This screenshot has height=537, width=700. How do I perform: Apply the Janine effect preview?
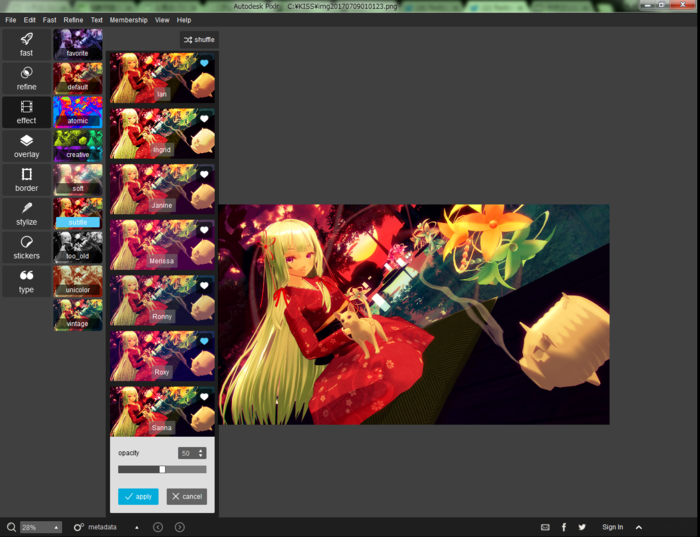click(162, 189)
